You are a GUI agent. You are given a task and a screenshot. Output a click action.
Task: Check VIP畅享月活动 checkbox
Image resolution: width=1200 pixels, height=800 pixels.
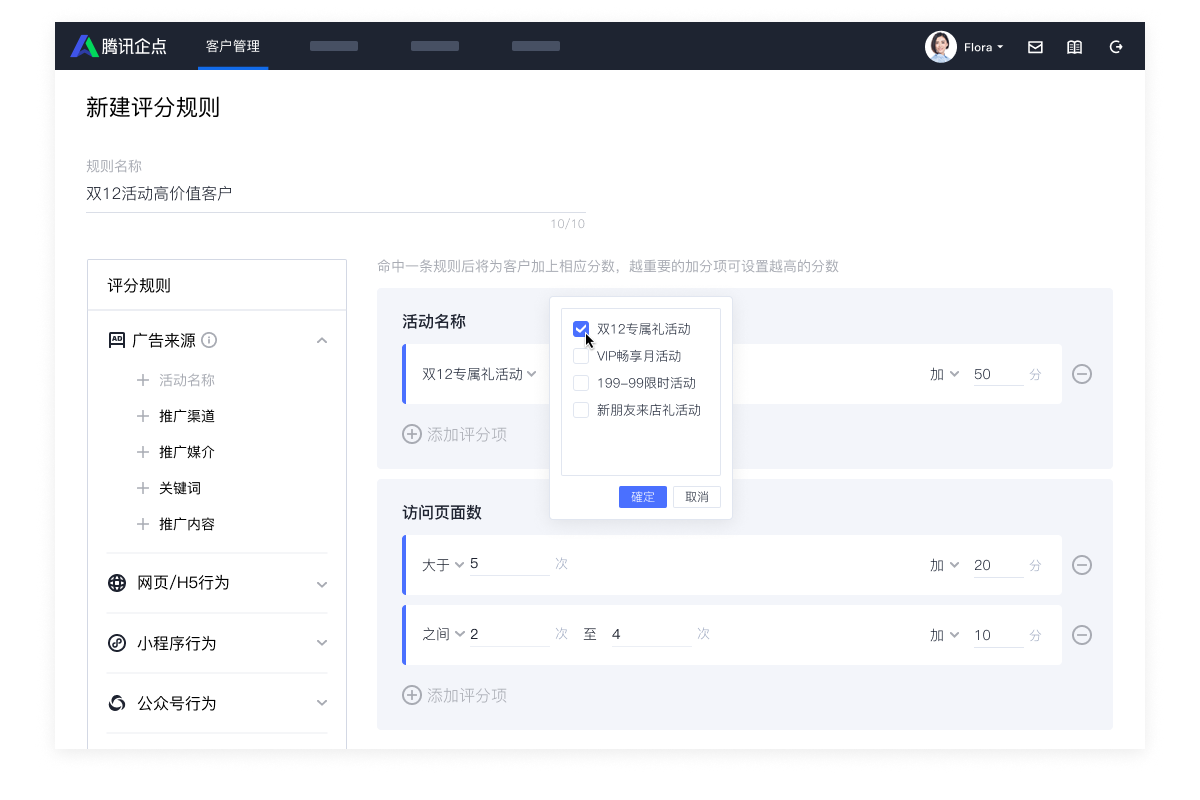[x=581, y=356]
